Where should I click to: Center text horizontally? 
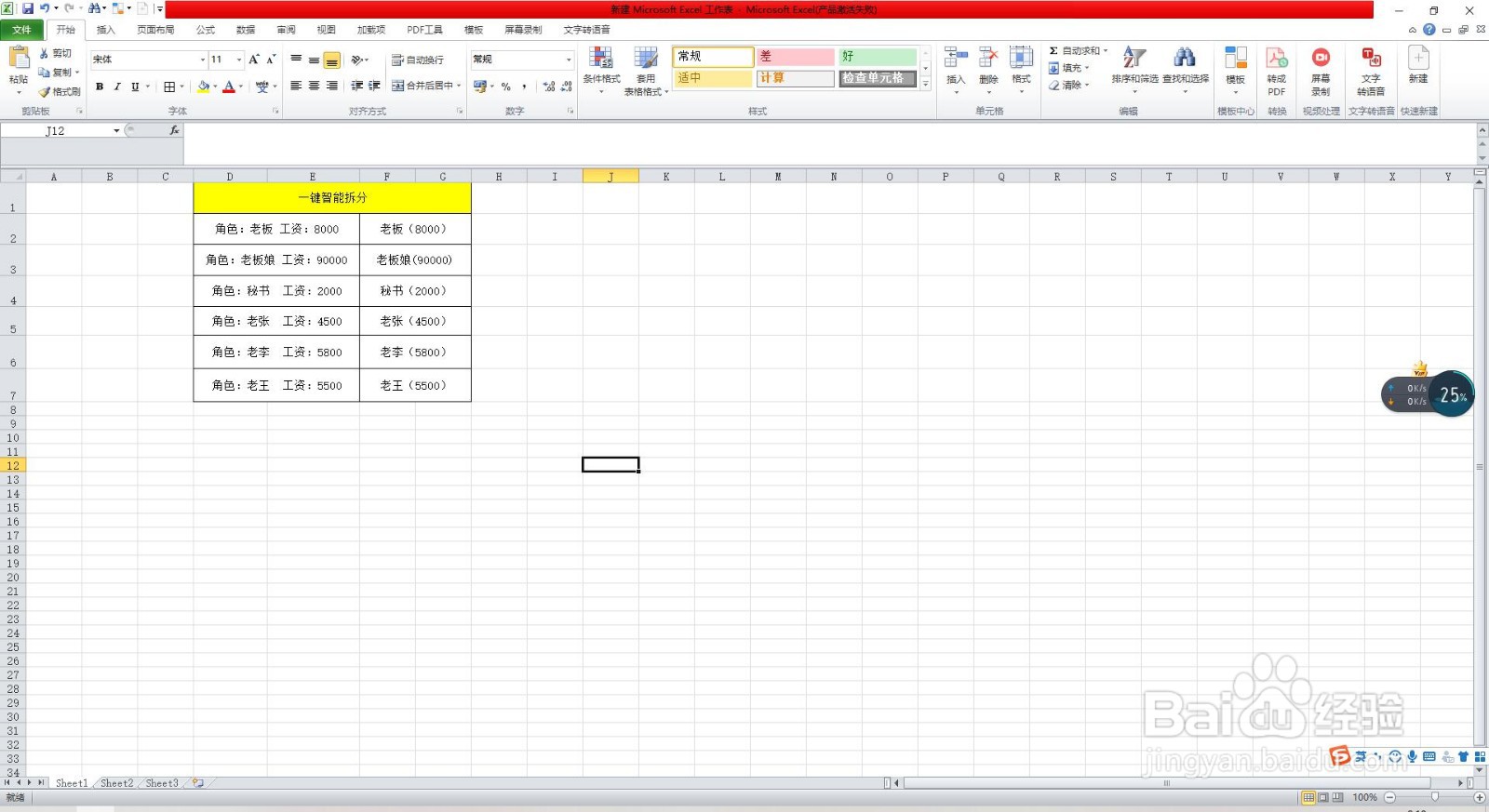pos(314,86)
